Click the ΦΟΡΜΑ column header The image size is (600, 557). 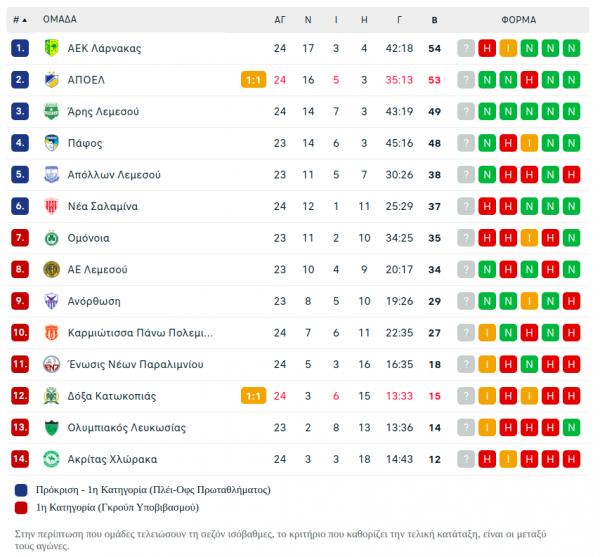[518, 20]
